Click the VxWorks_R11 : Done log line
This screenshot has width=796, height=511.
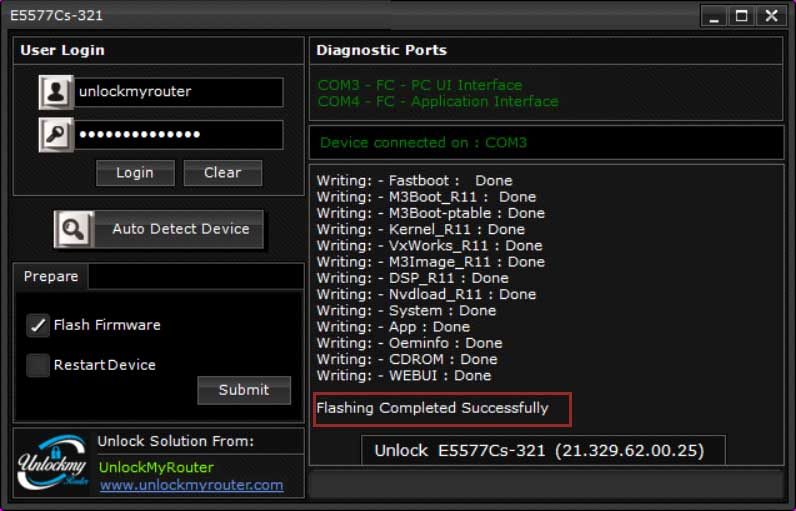tap(429, 246)
